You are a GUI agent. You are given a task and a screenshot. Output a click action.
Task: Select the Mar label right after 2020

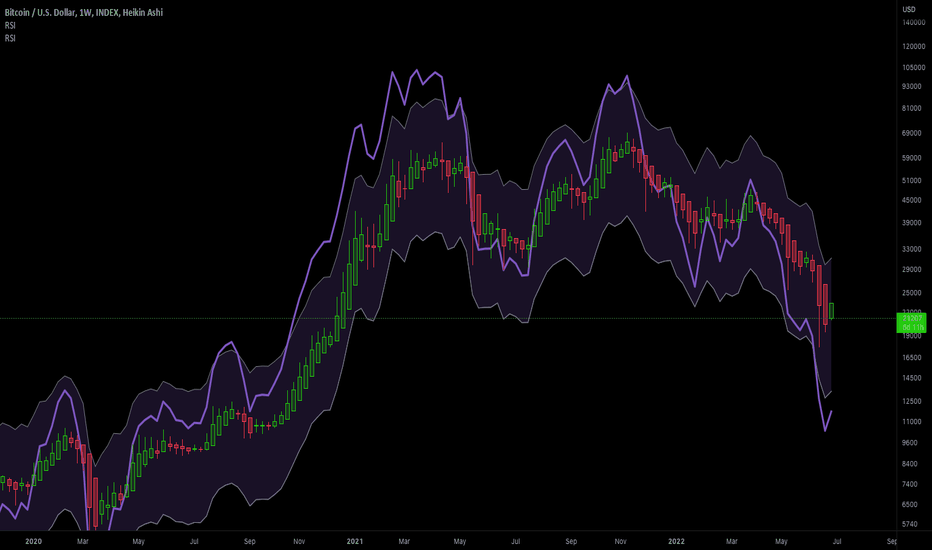[83, 541]
